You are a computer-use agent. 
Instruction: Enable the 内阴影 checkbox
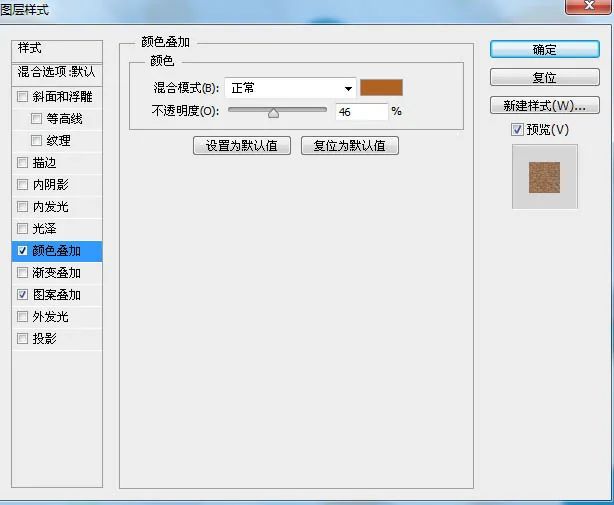(22, 184)
